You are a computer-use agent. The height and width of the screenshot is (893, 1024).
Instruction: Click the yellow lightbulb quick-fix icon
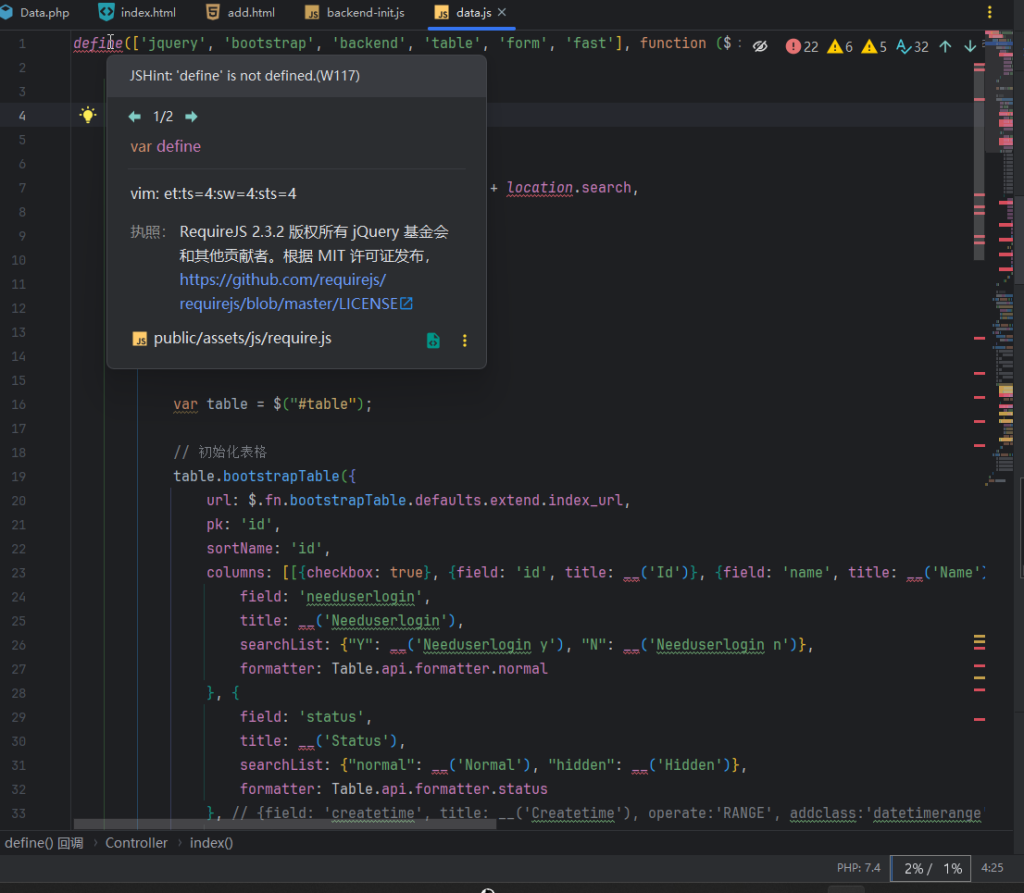[x=88, y=115]
